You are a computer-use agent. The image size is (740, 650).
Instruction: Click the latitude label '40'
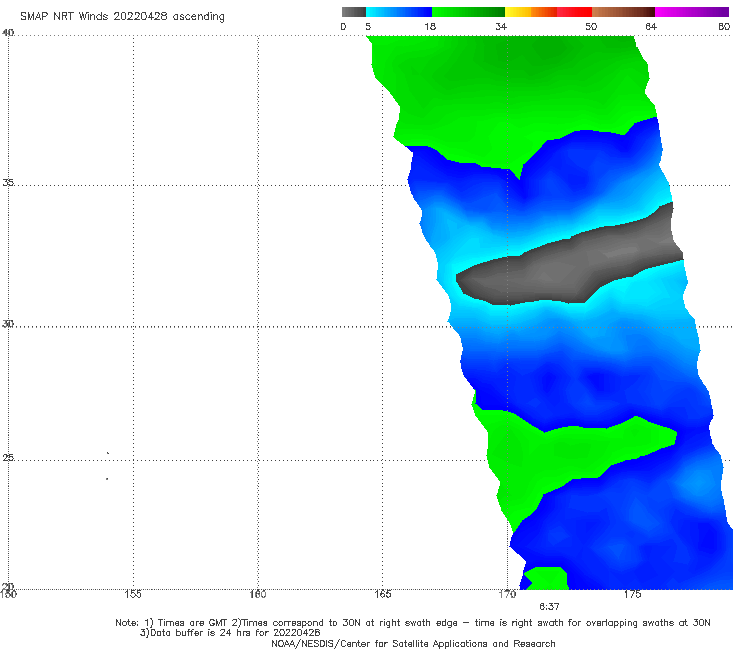(8, 33)
